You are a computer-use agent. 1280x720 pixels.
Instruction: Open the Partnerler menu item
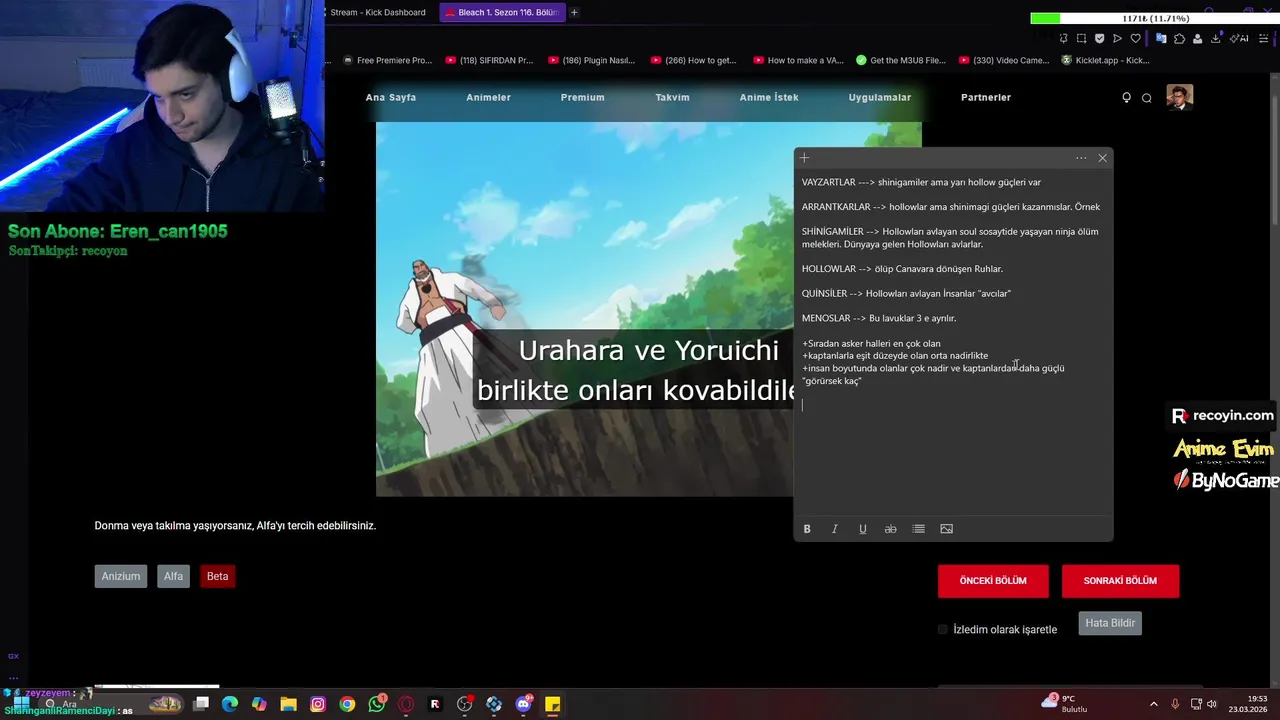pos(986,97)
